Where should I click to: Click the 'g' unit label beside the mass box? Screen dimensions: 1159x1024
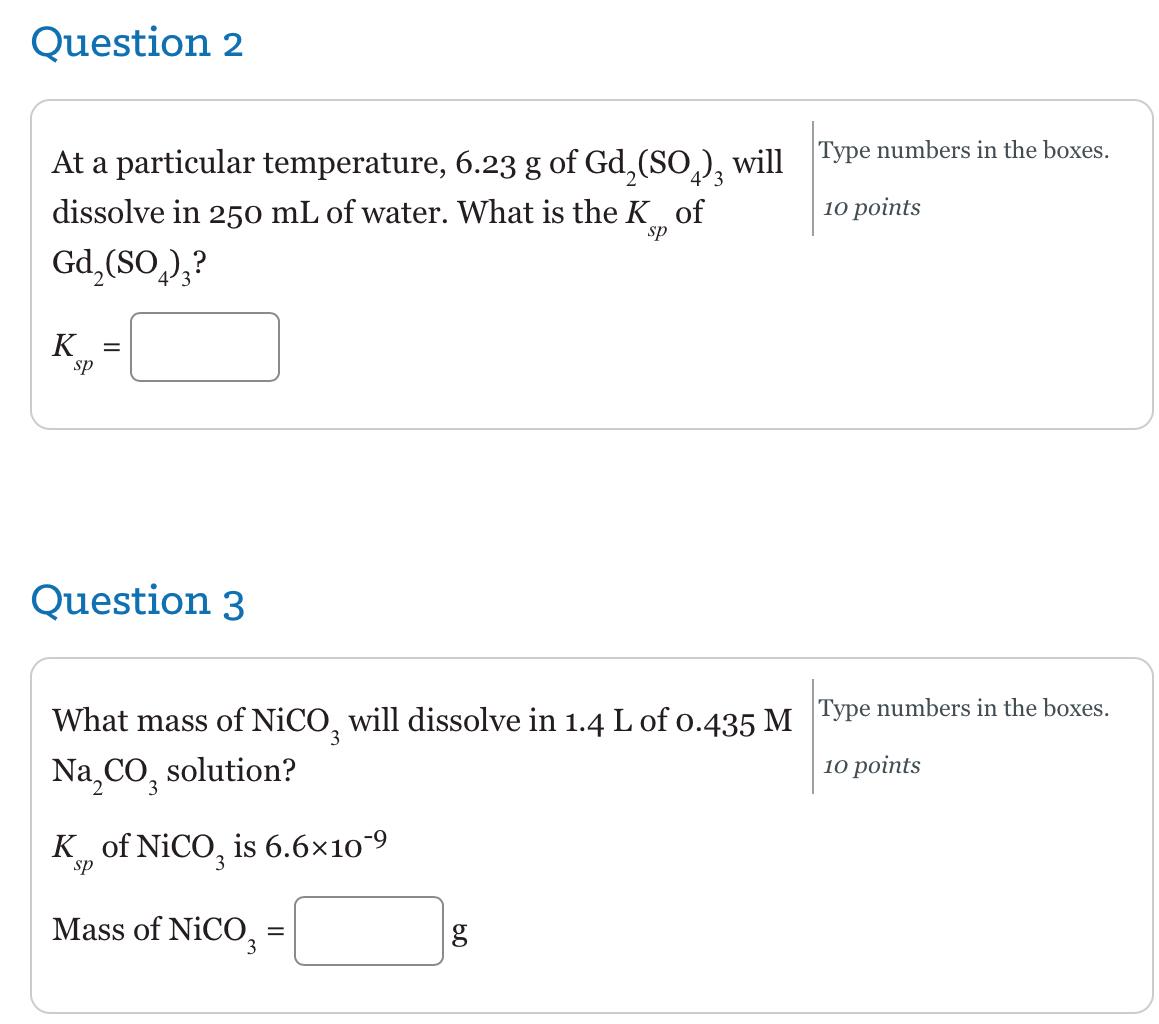coord(458,932)
